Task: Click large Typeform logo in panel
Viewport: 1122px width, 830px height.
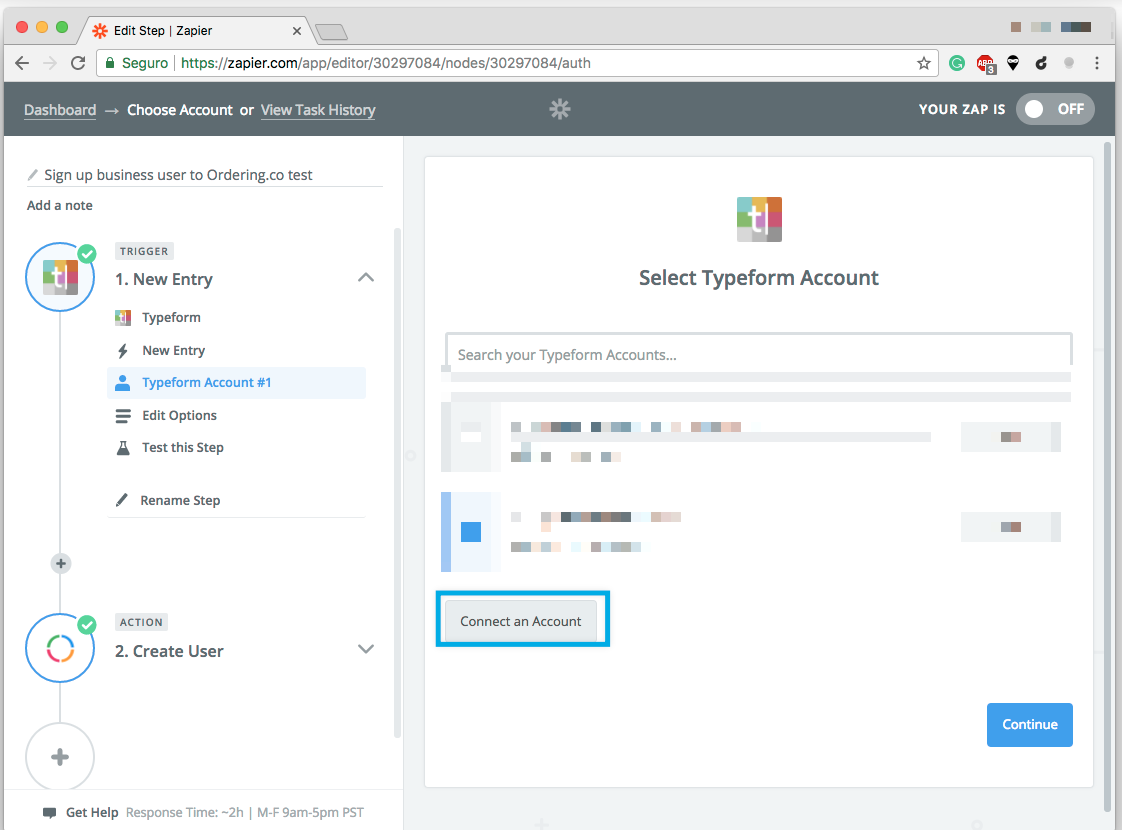Action: pyautogui.click(x=759, y=220)
